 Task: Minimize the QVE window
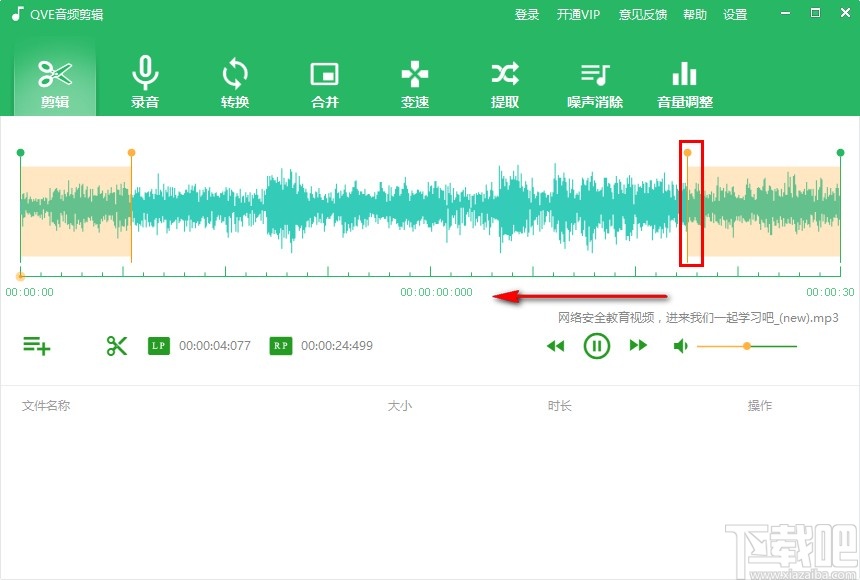pos(786,13)
